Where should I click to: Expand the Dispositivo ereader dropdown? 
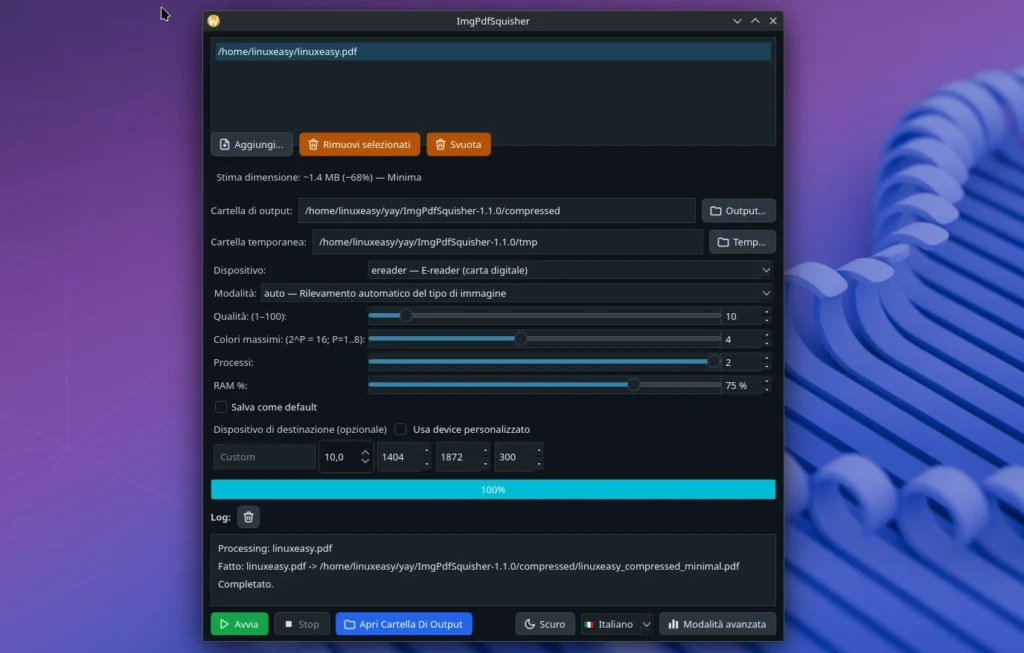click(x=570, y=270)
